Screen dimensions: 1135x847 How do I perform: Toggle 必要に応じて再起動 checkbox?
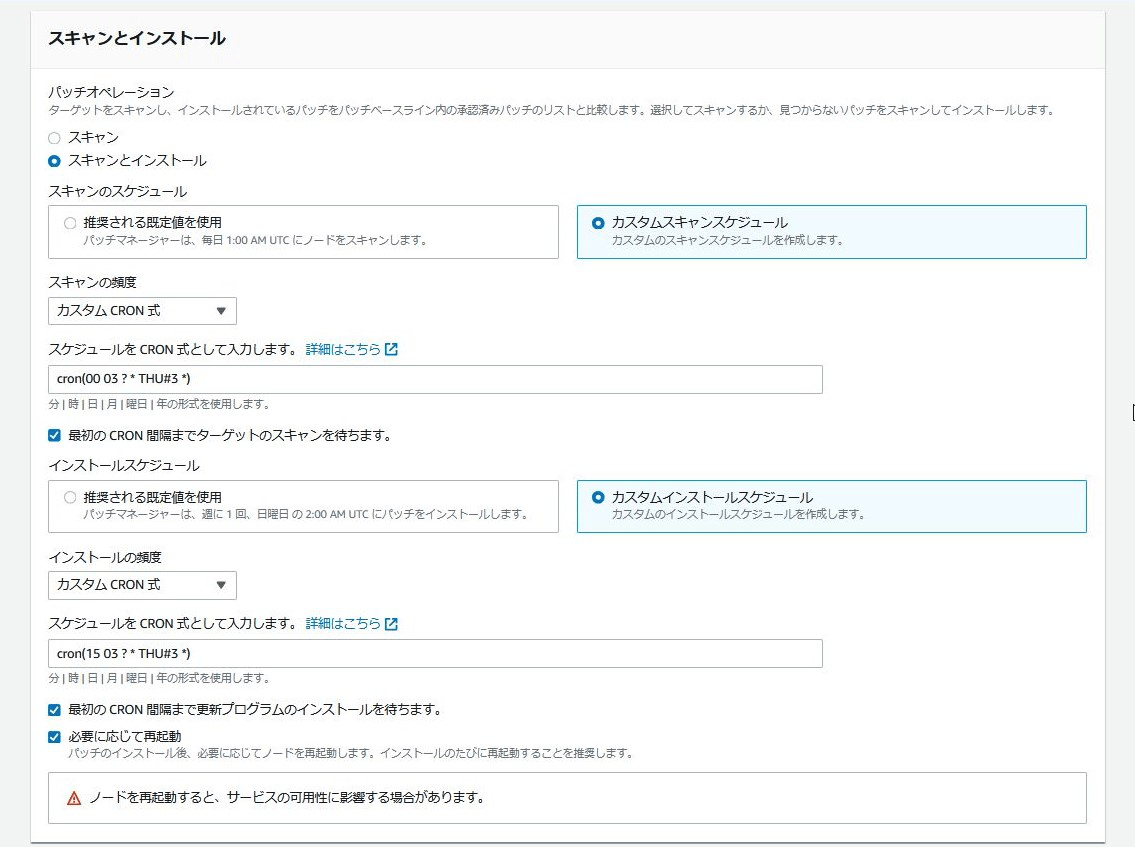pos(54,737)
